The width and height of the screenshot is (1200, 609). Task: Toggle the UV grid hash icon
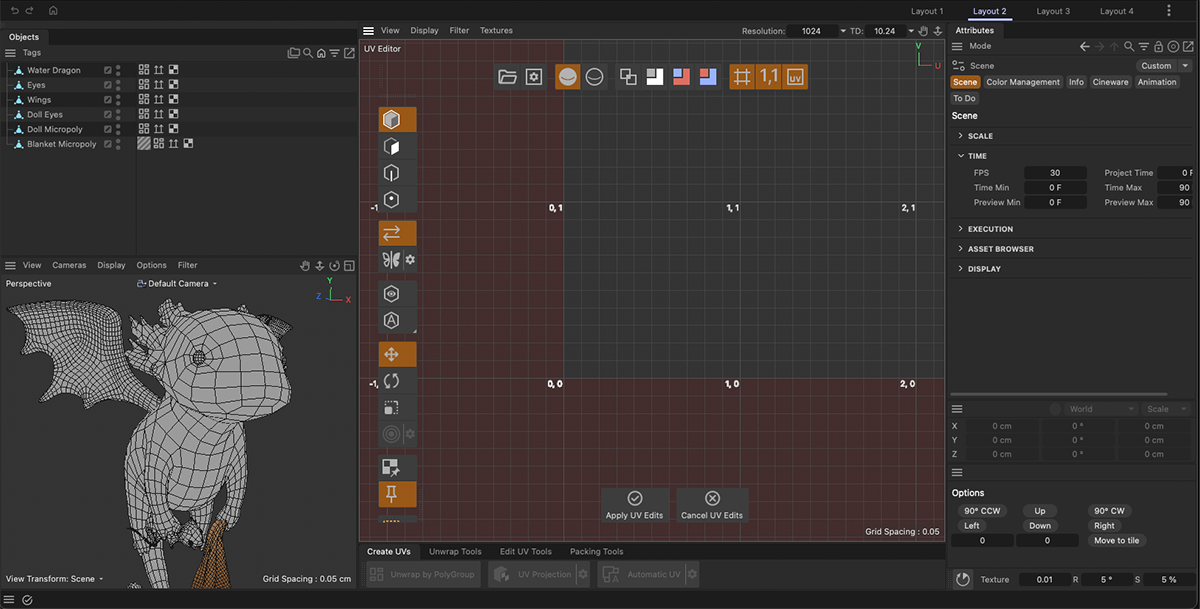(x=742, y=77)
